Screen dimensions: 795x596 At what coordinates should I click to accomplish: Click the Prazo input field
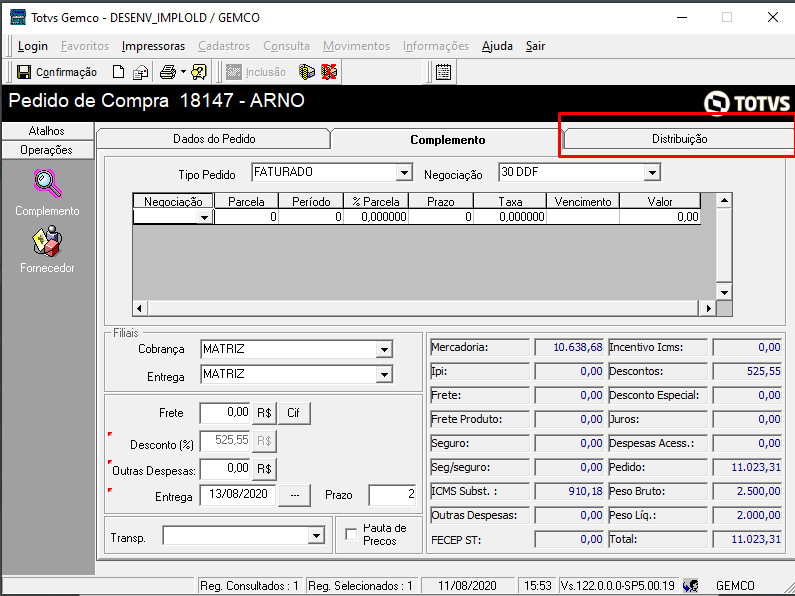tap(392, 495)
